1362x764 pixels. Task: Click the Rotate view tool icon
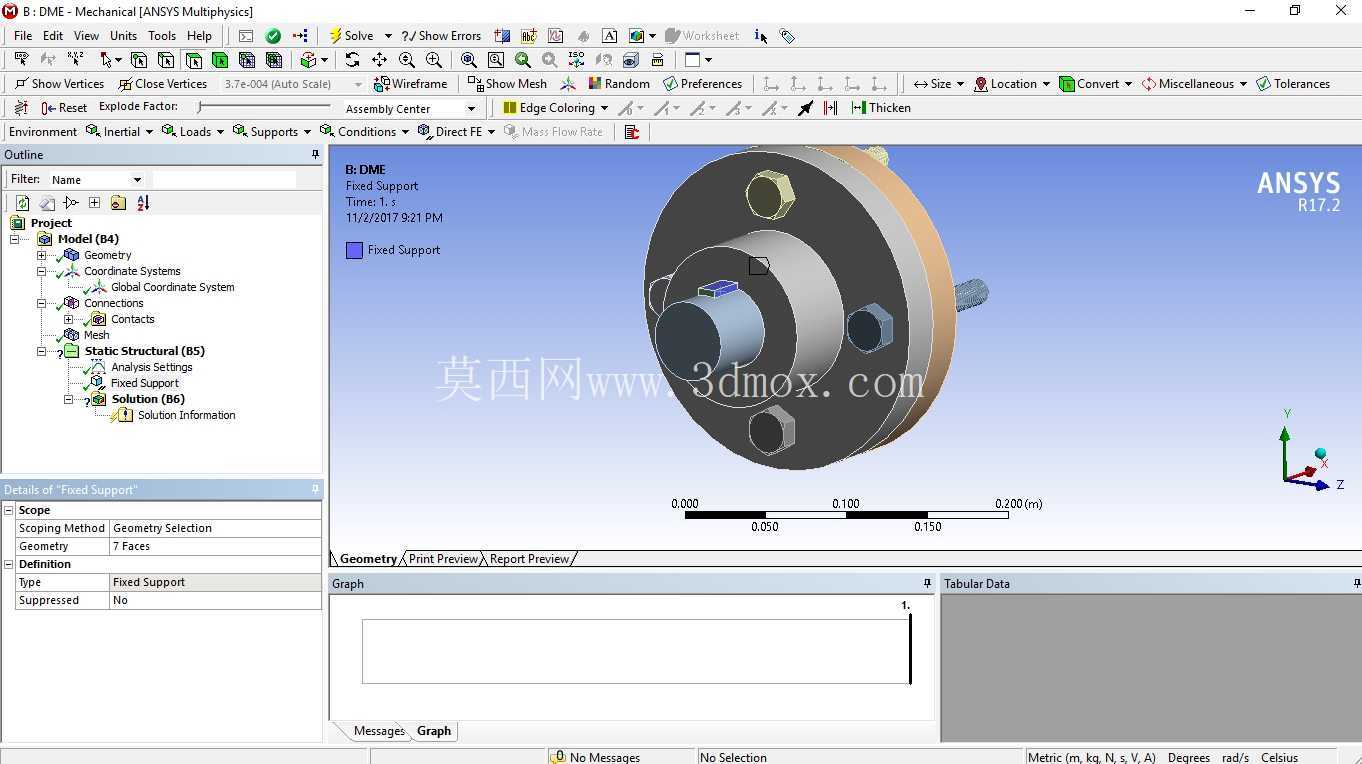(x=352, y=60)
